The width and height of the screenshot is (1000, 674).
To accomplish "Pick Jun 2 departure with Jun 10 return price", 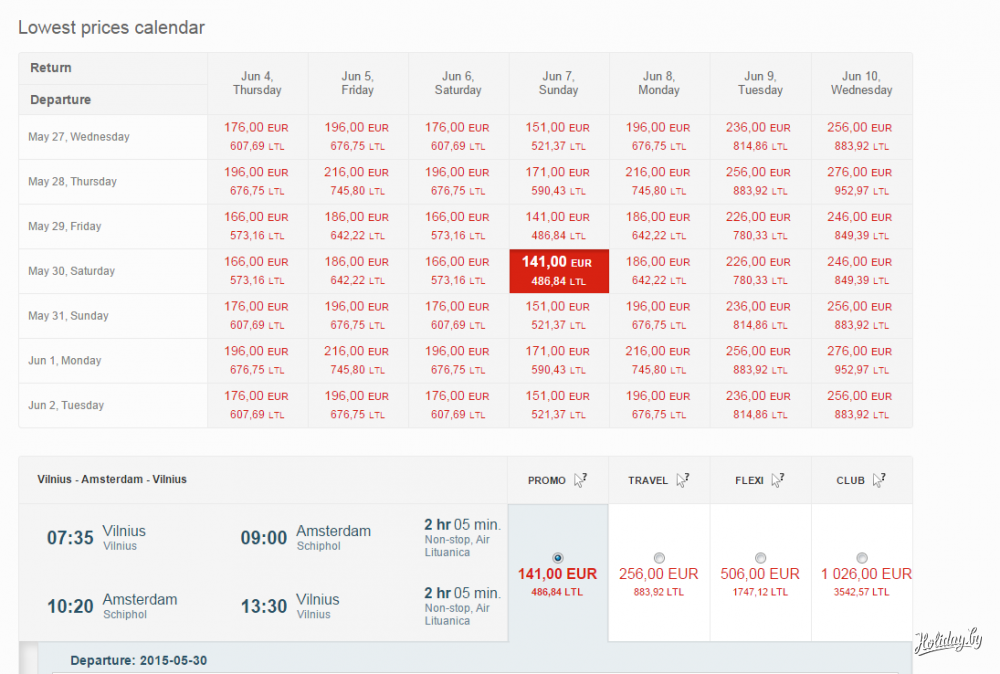I will tap(860, 405).
